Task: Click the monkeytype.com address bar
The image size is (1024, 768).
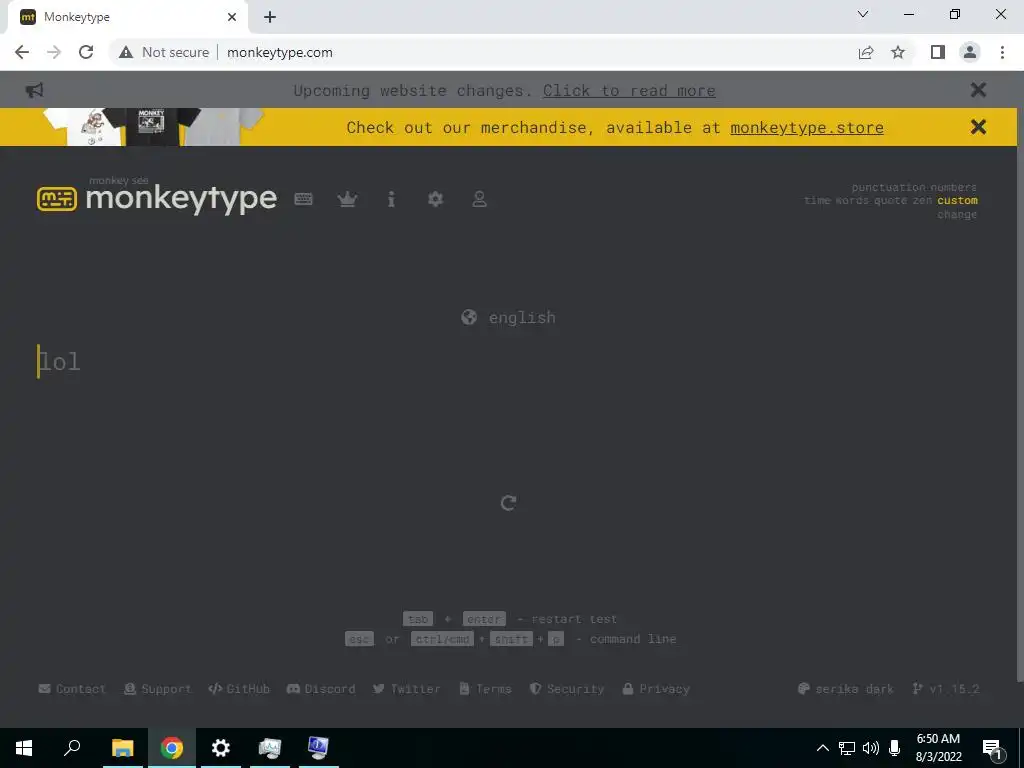Action: (x=280, y=52)
